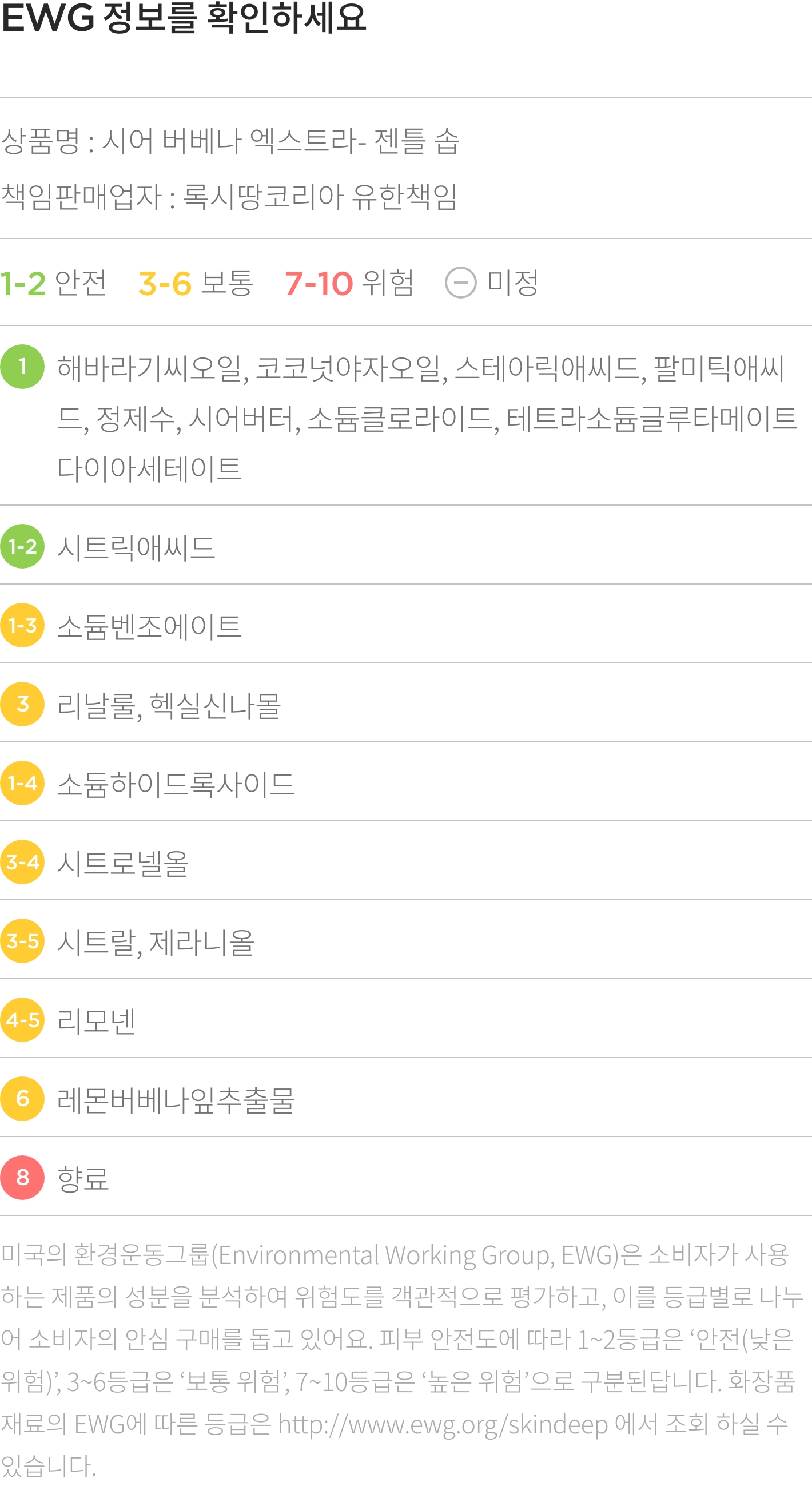Click the green 1-2 grade badge
The width and height of the screenshot is (812, 1486).
pyautogui.click(x=22, y=546)
